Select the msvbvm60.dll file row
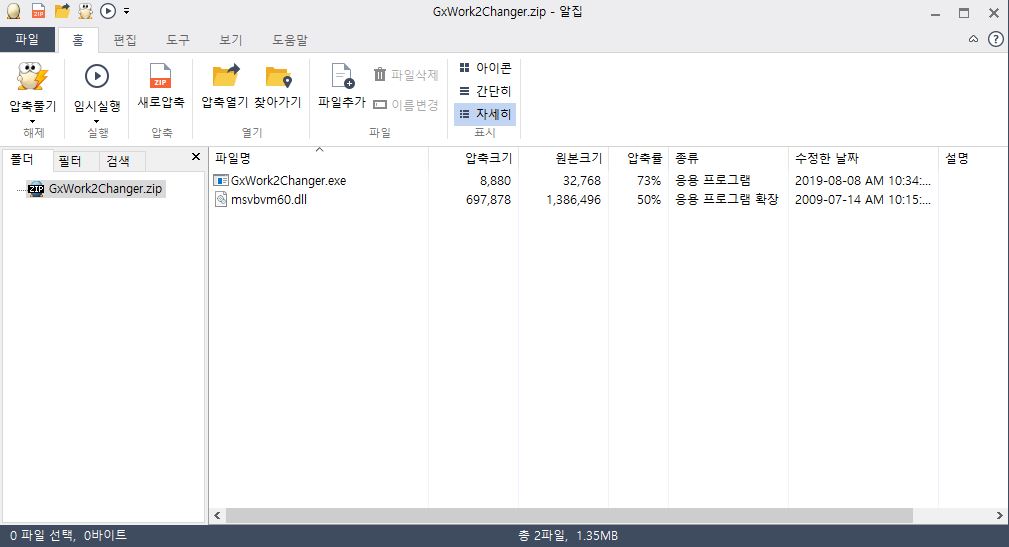This screenshot has width=1009, height=547. click(x=608, y=199)
